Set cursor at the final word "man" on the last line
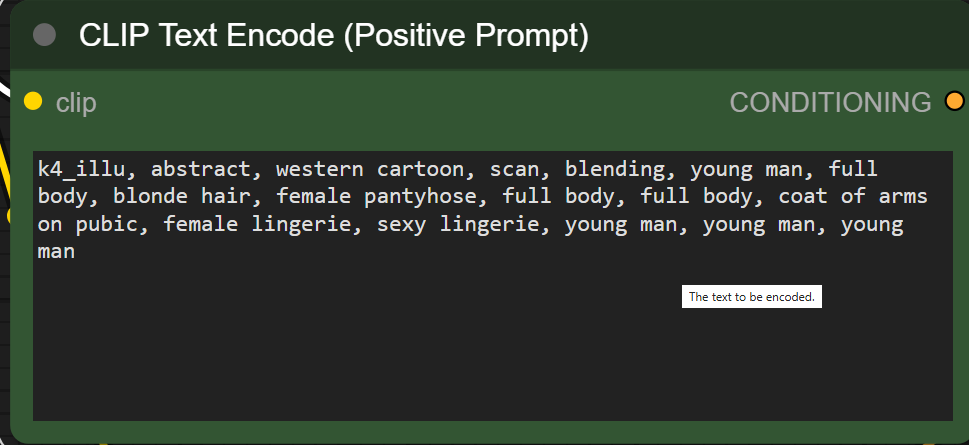 click(57, 252)
